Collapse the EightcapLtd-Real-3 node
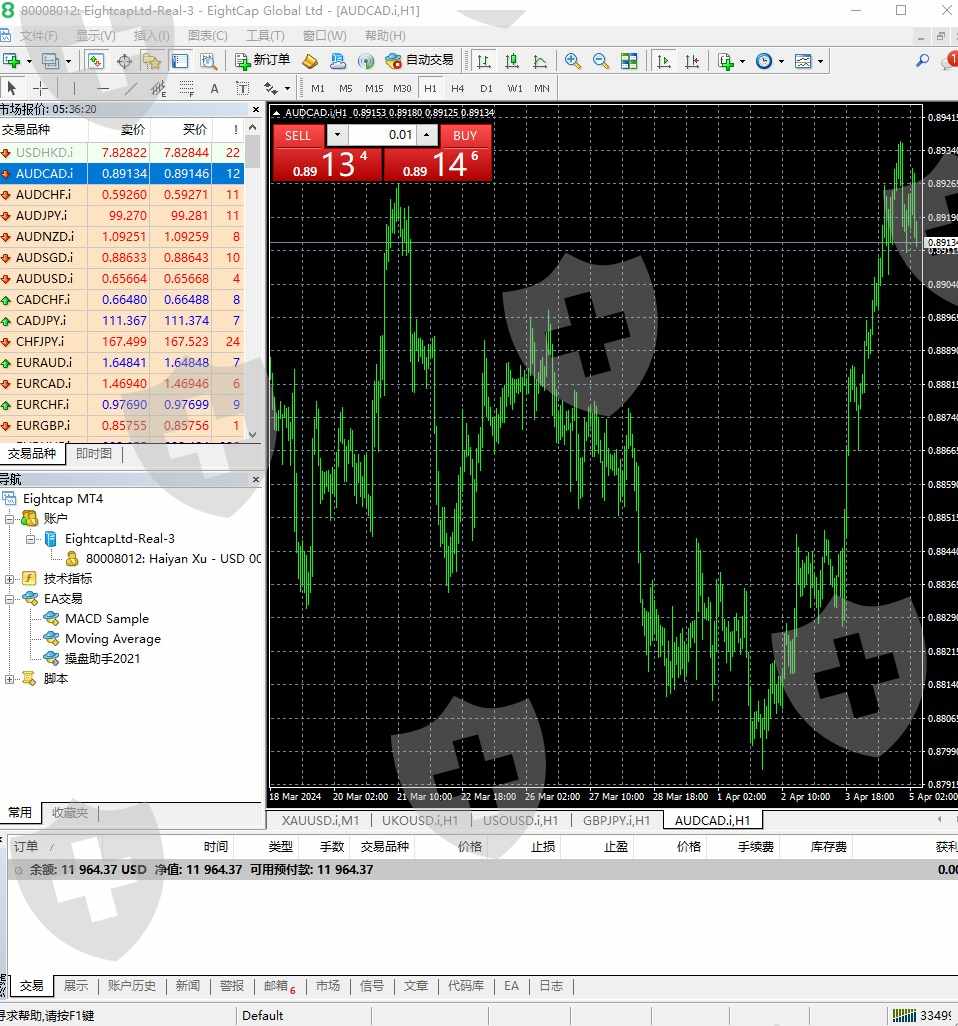Image resolution: width=958 pixels, height=1026 pixels. coord(30,539)
